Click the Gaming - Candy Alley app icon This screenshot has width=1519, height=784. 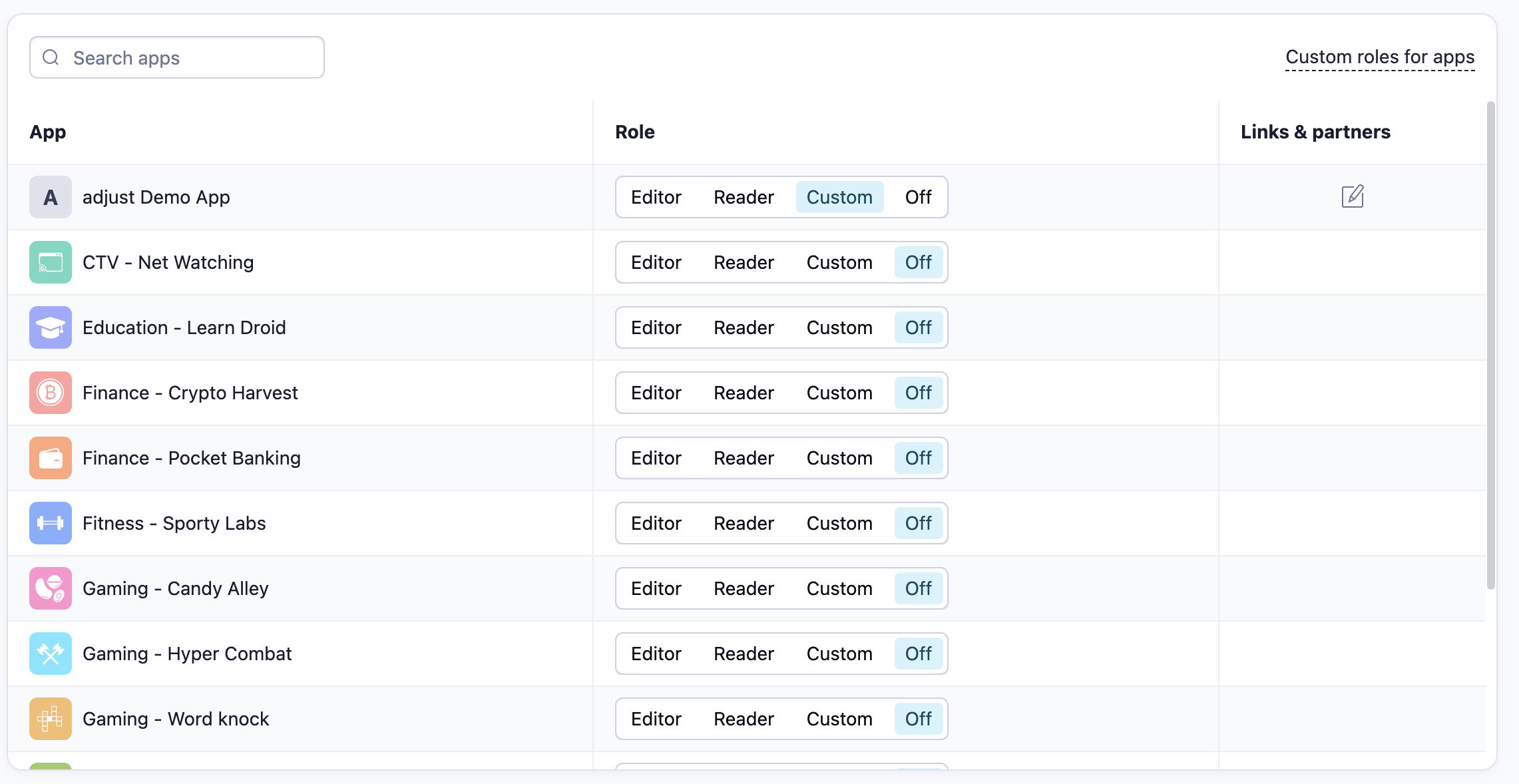pyautogui.click(x=51, y=588)
